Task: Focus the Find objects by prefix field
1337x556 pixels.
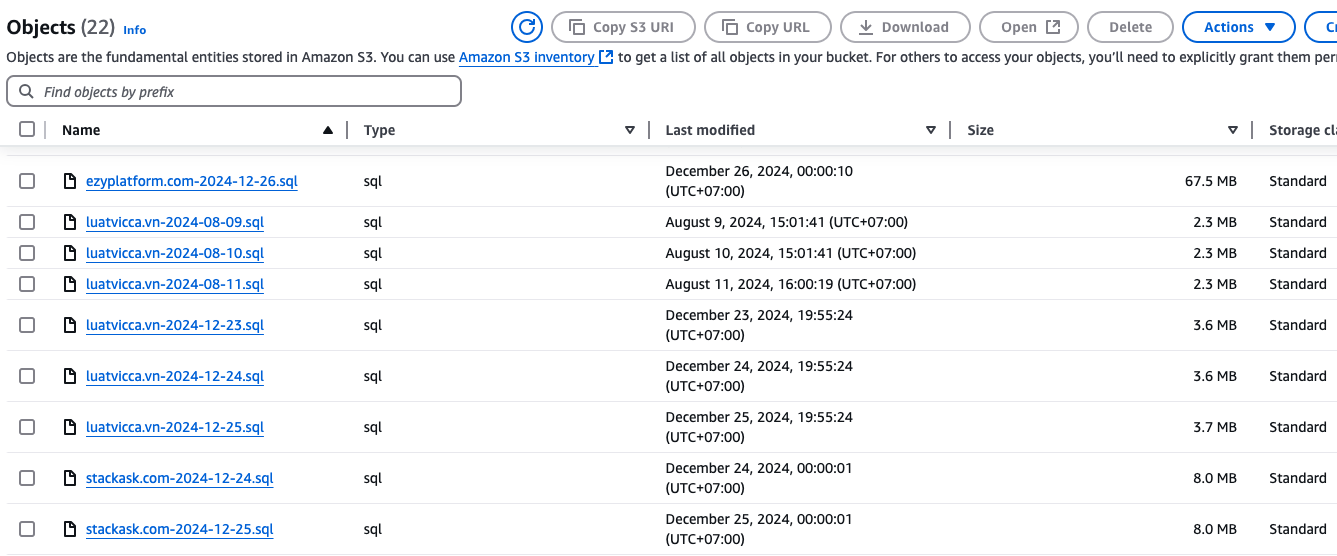Action: click(x=234, y=91)
